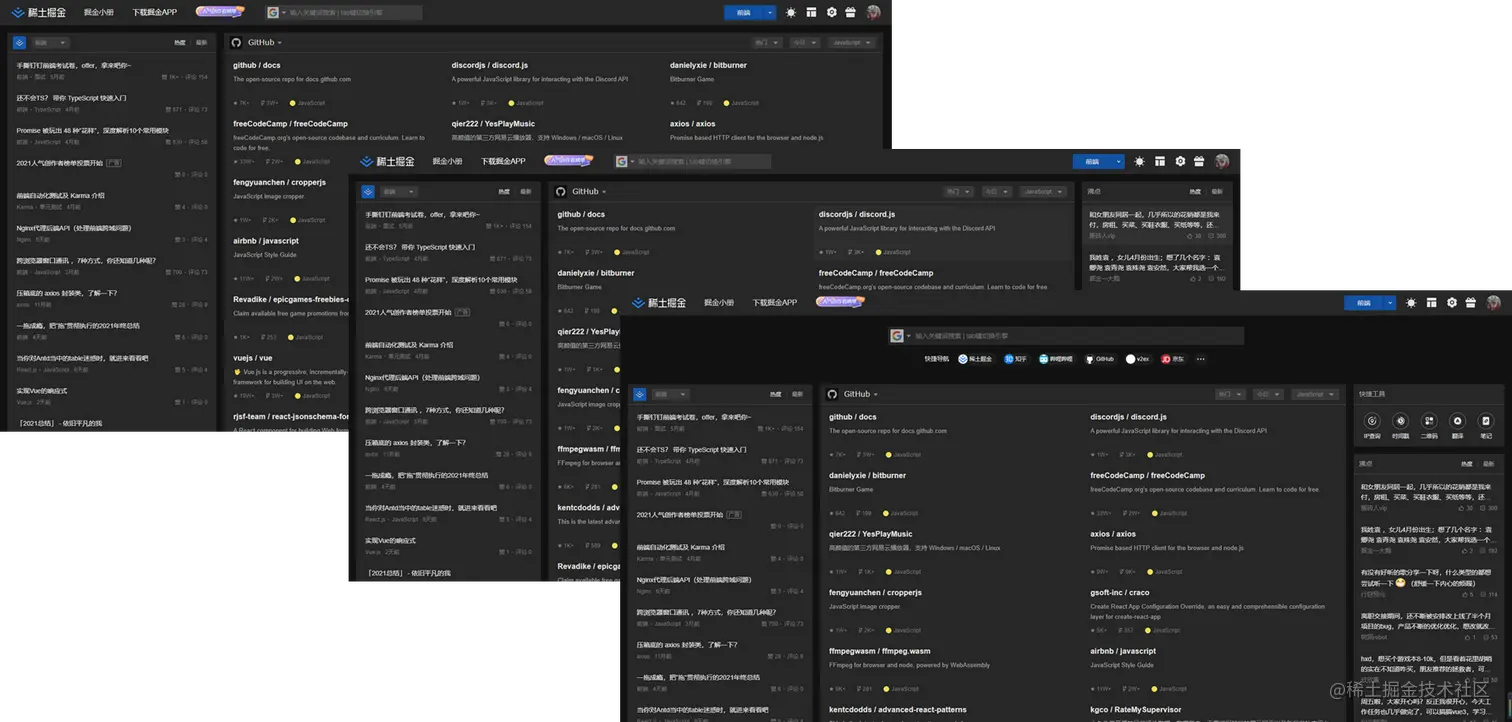Click purple promo banner in front window

[x=840, y=301]
